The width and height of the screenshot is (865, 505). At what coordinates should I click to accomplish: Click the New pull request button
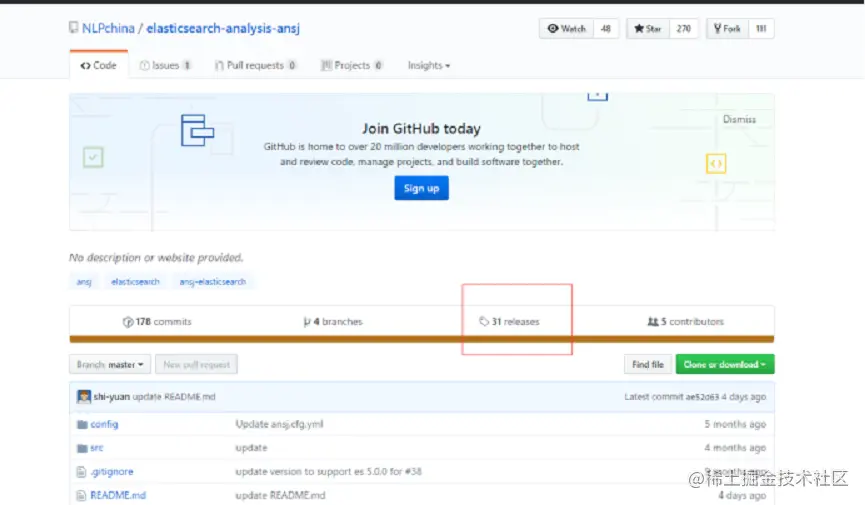point(196,364)
